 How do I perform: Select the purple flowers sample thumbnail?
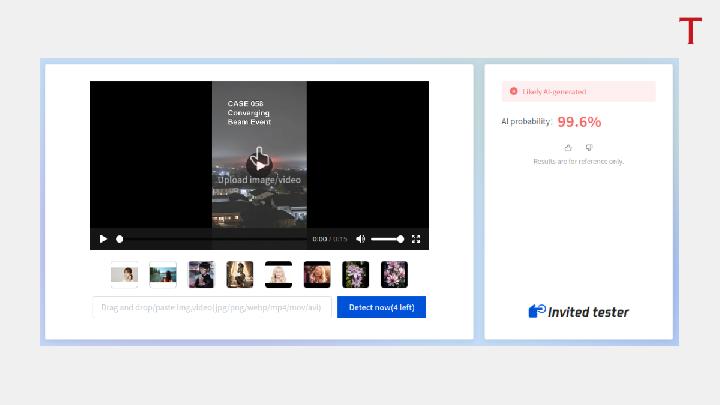[355, 275]
